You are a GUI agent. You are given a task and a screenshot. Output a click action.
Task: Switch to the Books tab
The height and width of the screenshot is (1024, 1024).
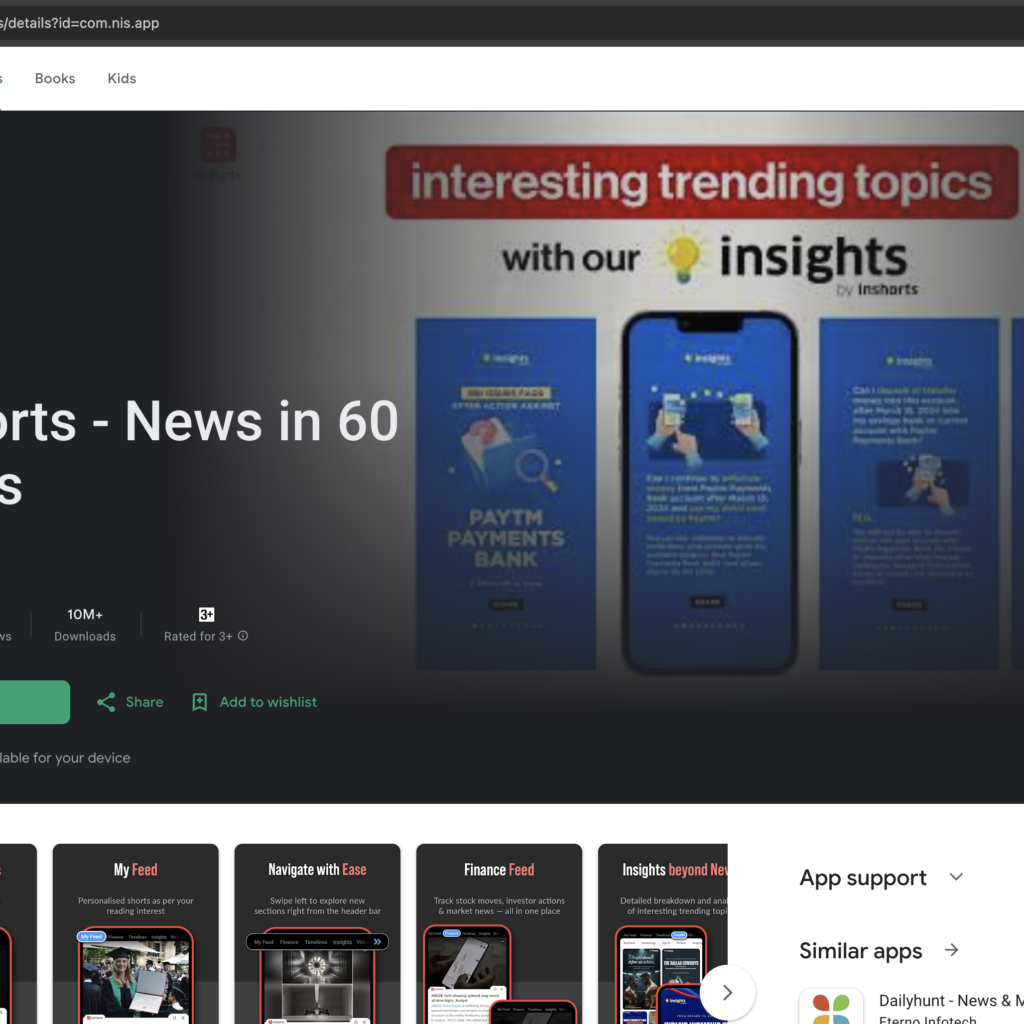[x=55, y=78]
